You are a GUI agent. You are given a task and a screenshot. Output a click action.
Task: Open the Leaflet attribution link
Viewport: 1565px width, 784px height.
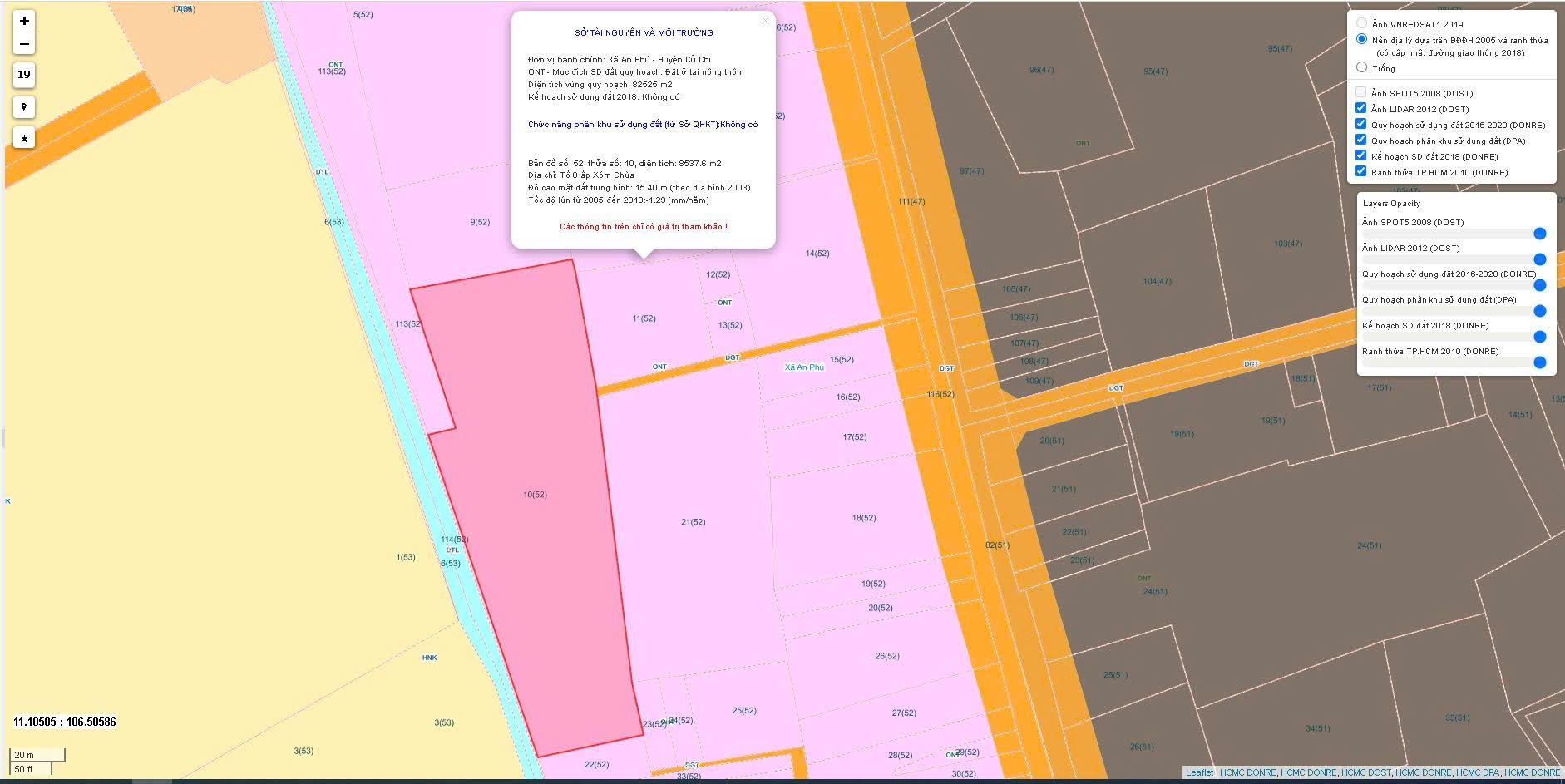(x=1199, y=772)
